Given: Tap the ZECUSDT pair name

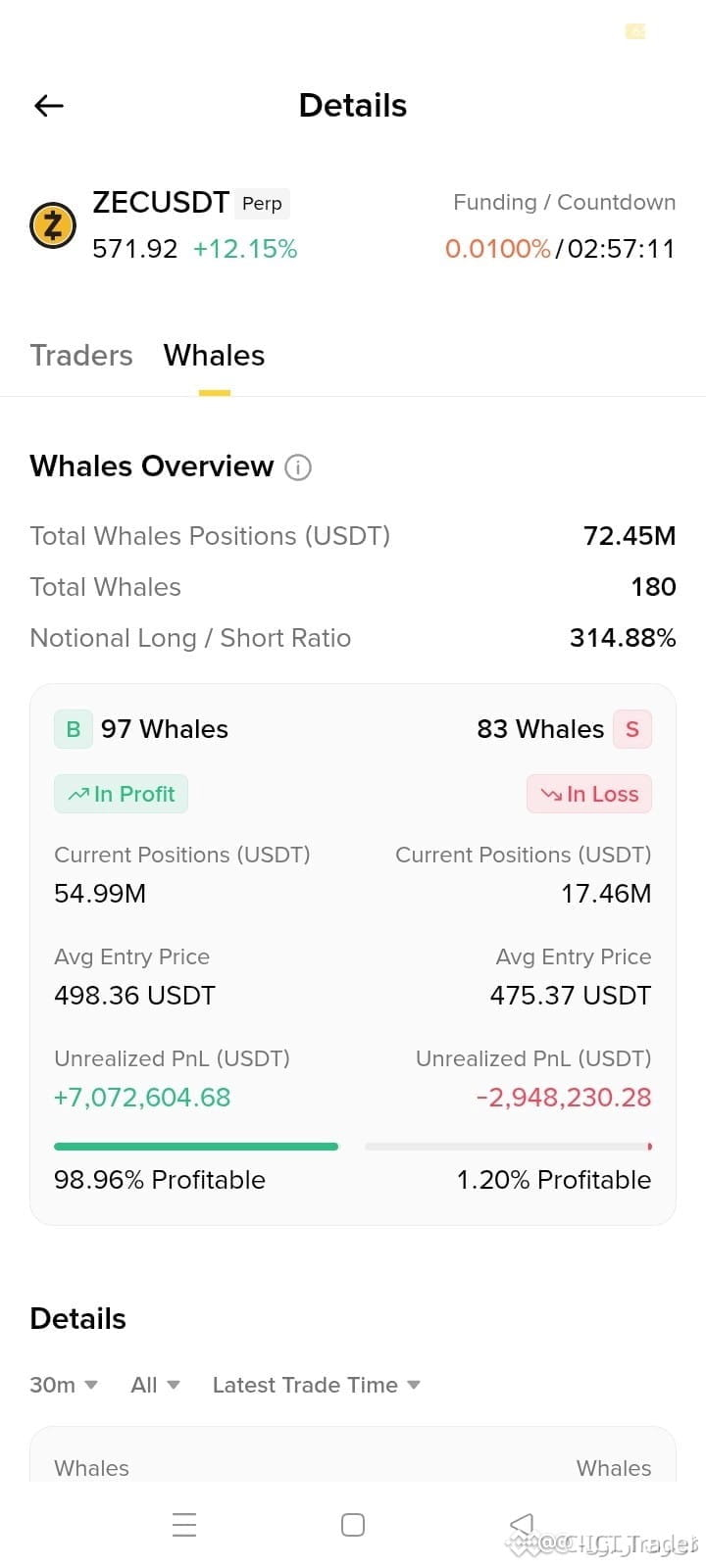Looking at the screenshot, I should (x=161, y=202).
